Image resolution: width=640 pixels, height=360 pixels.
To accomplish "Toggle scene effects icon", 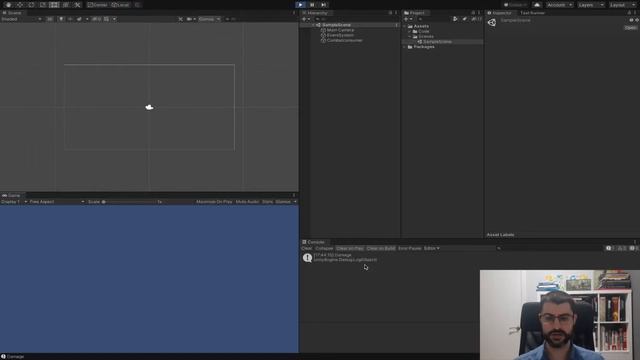I will coord(79,19).
